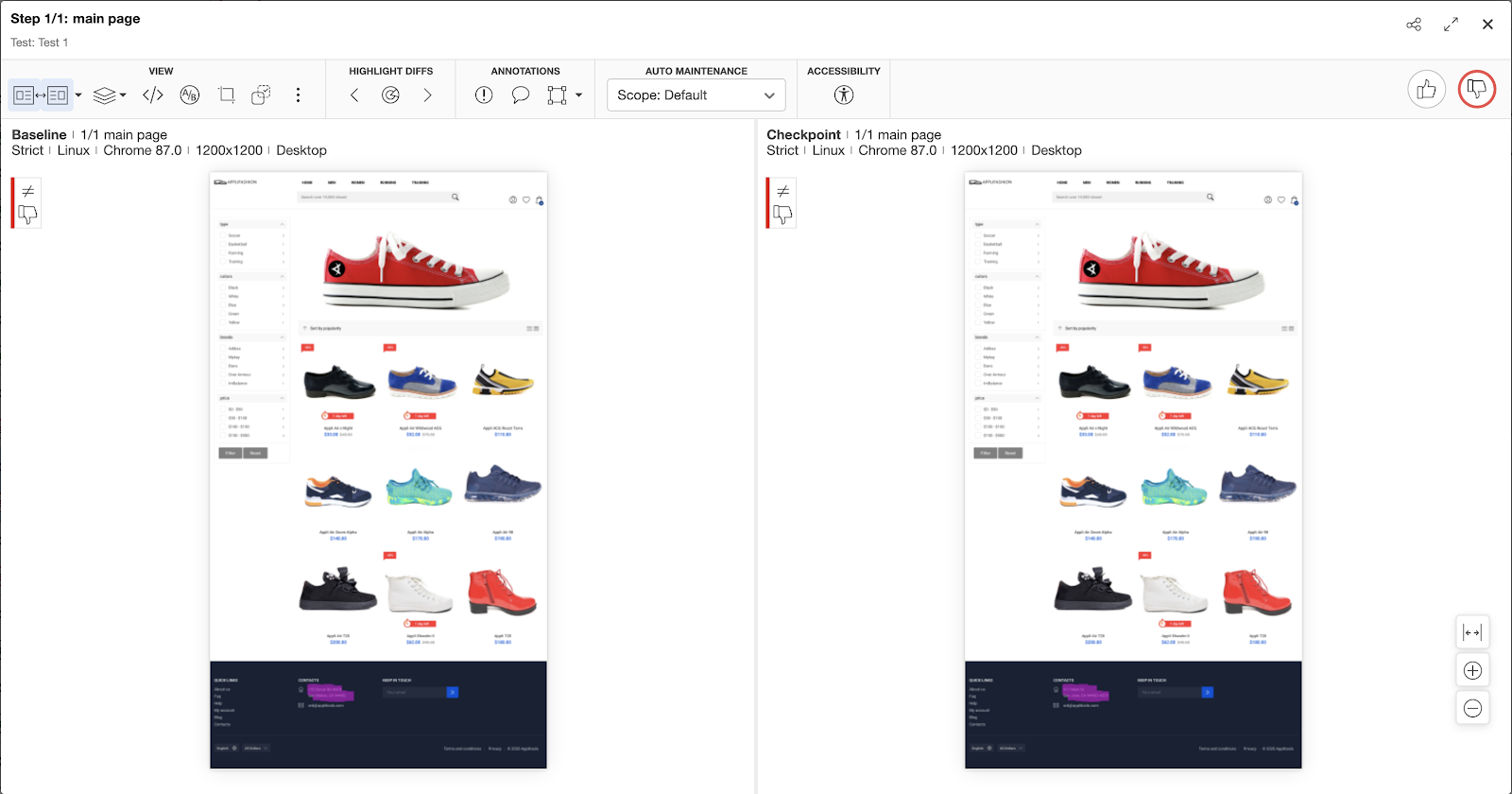This screenshot has height=794, width=1512.
Task: Zoom out using the minus button
Action: [x=1472, y=708]
